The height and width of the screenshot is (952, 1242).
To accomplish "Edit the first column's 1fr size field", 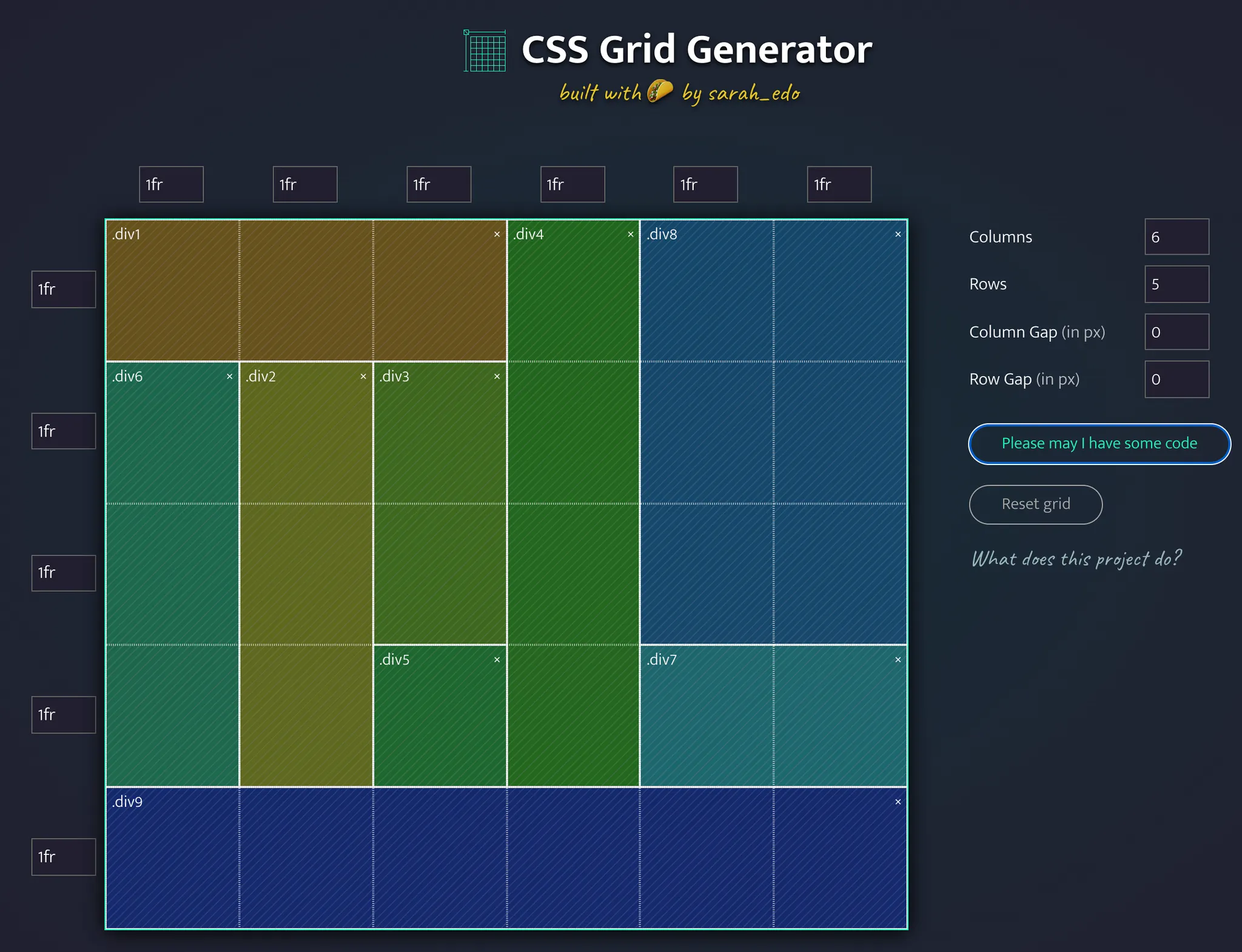I will [171, 184].
